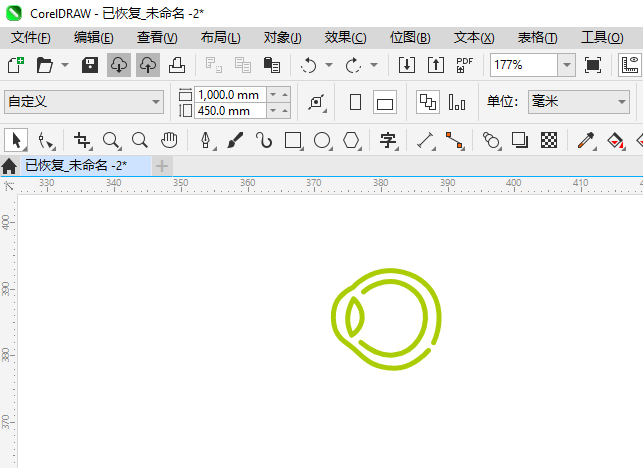Select the Text tool
643x468 pixels.
388,140
